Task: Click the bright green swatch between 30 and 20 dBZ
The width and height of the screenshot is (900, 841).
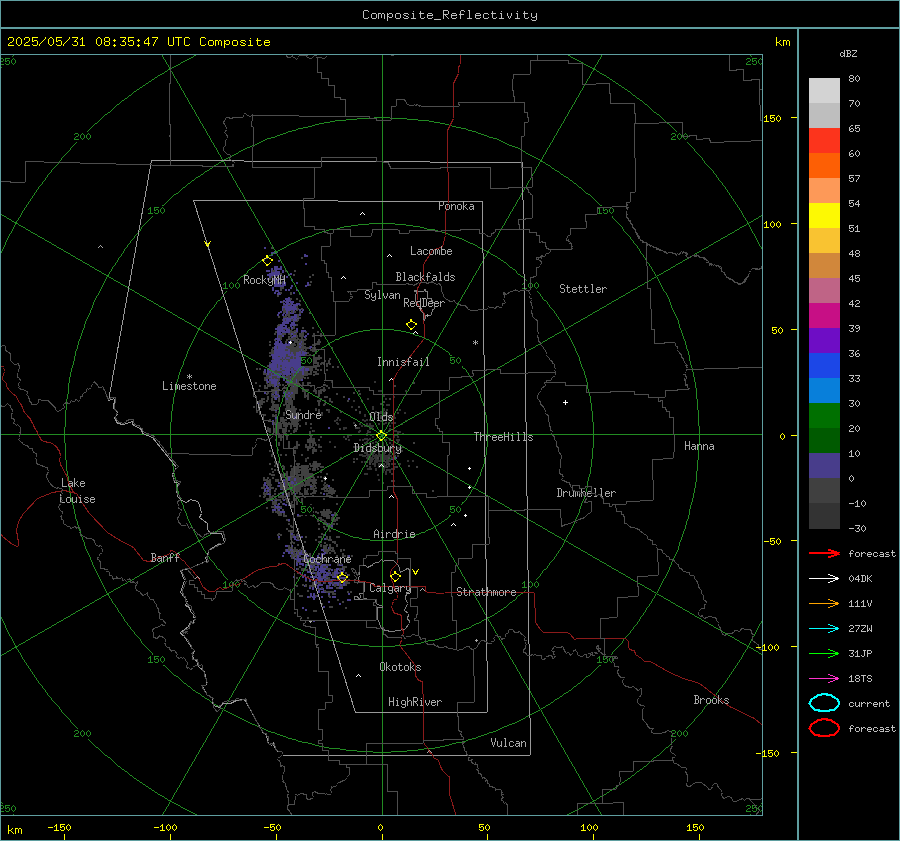Action: click(824, 416)
